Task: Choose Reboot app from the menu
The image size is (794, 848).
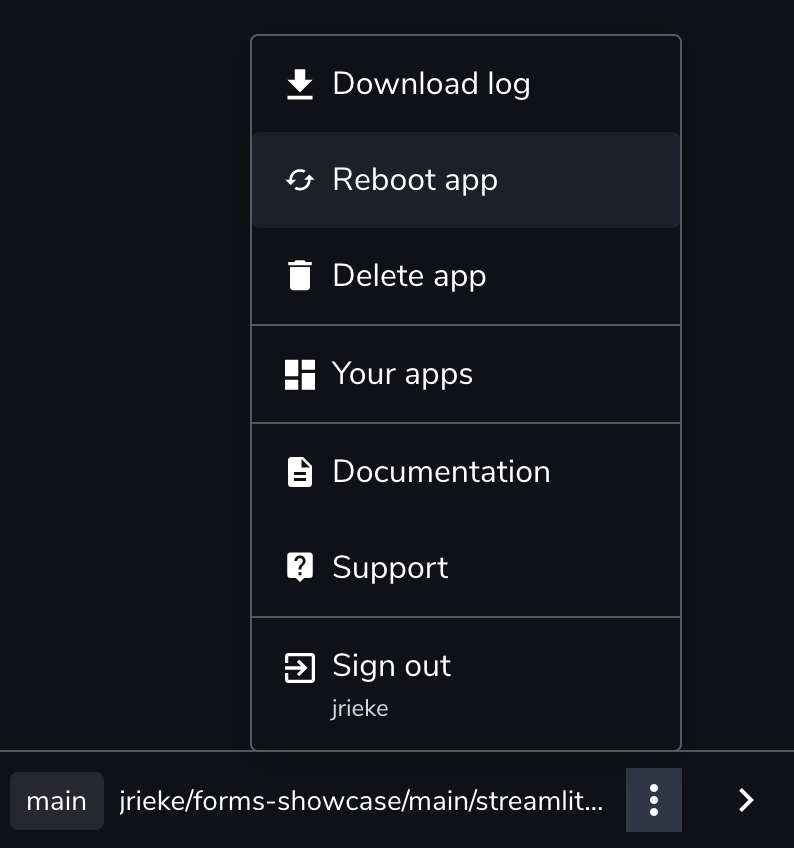Action: coord(415,180)
